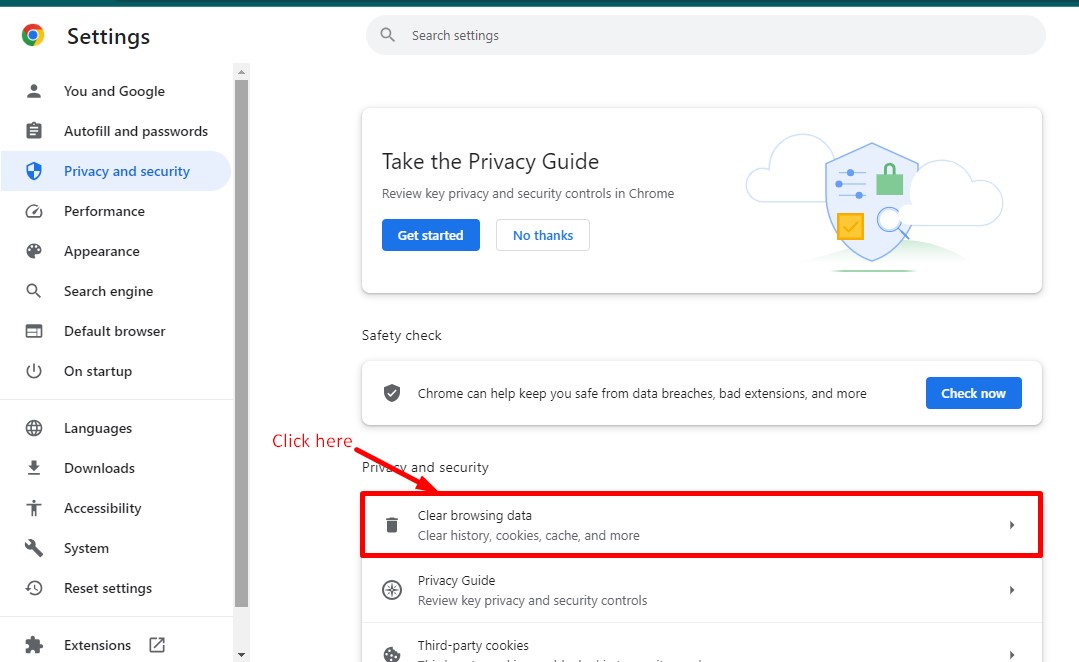Viewport: 1079px width, 662px height.
Task: Click the Take the Privacy Guide heading
Action: 491,161
